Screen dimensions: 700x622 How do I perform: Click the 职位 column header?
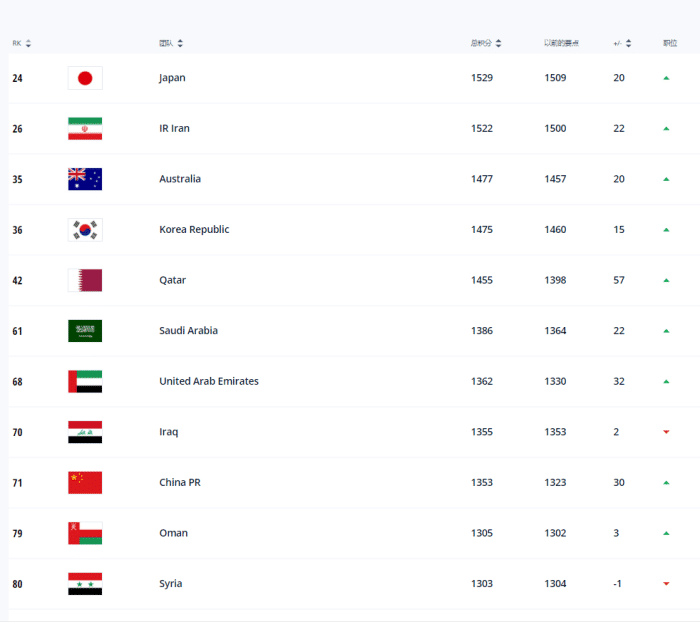click(x=669, y=43)
